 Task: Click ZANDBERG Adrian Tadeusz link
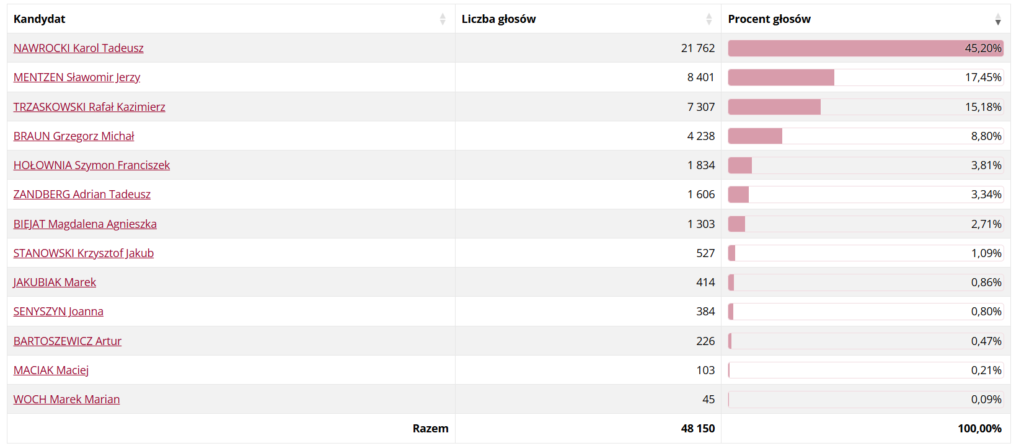pyautogui.click(x=82, y=194)
